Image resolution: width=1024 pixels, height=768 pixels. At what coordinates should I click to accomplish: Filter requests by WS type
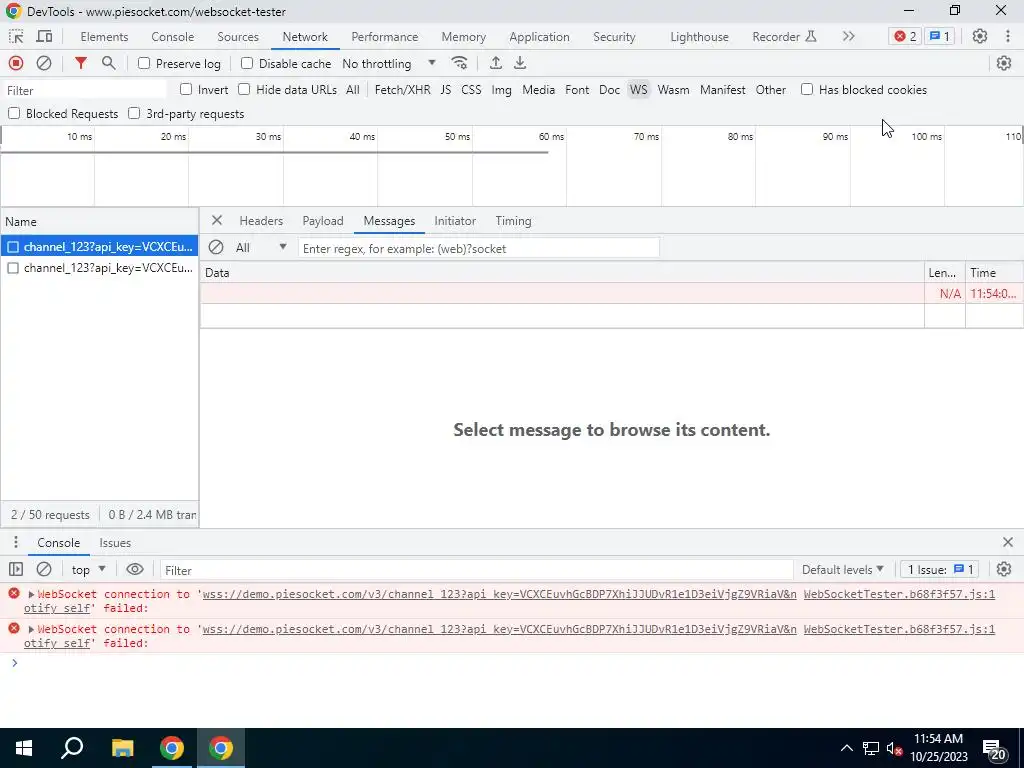639,89
